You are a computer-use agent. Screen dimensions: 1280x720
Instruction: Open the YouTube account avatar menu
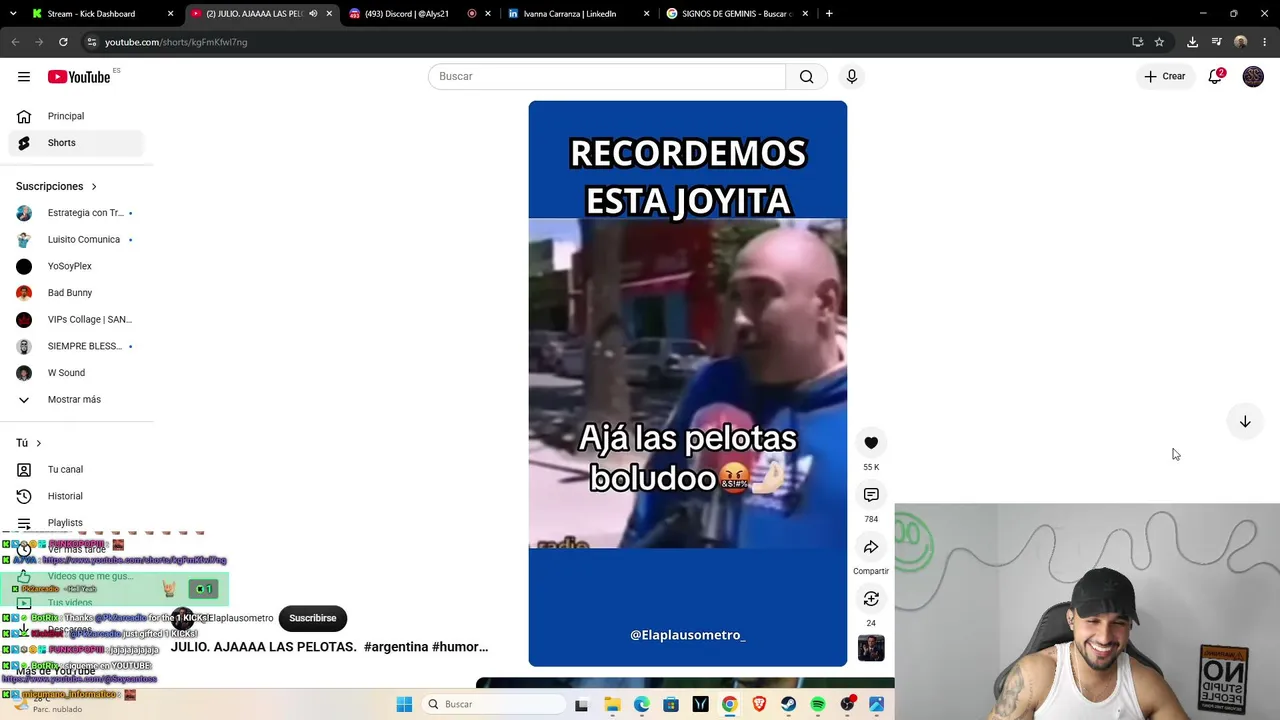click(1253, 77)
